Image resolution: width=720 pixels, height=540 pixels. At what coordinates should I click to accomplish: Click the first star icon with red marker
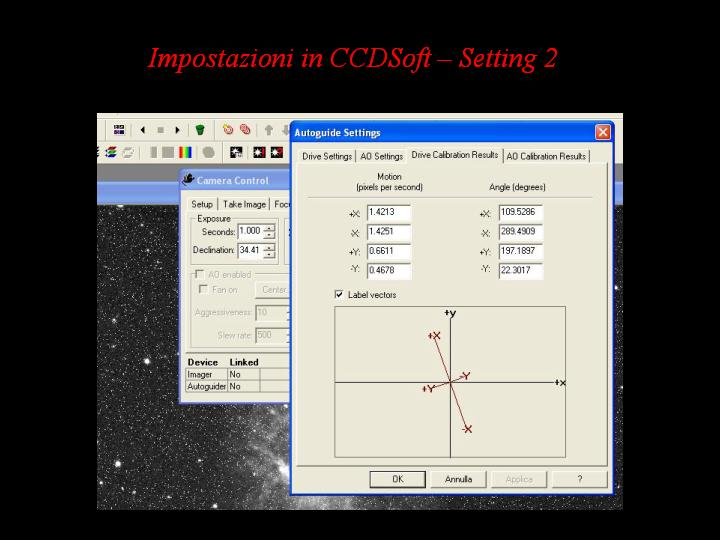point(259,152)
